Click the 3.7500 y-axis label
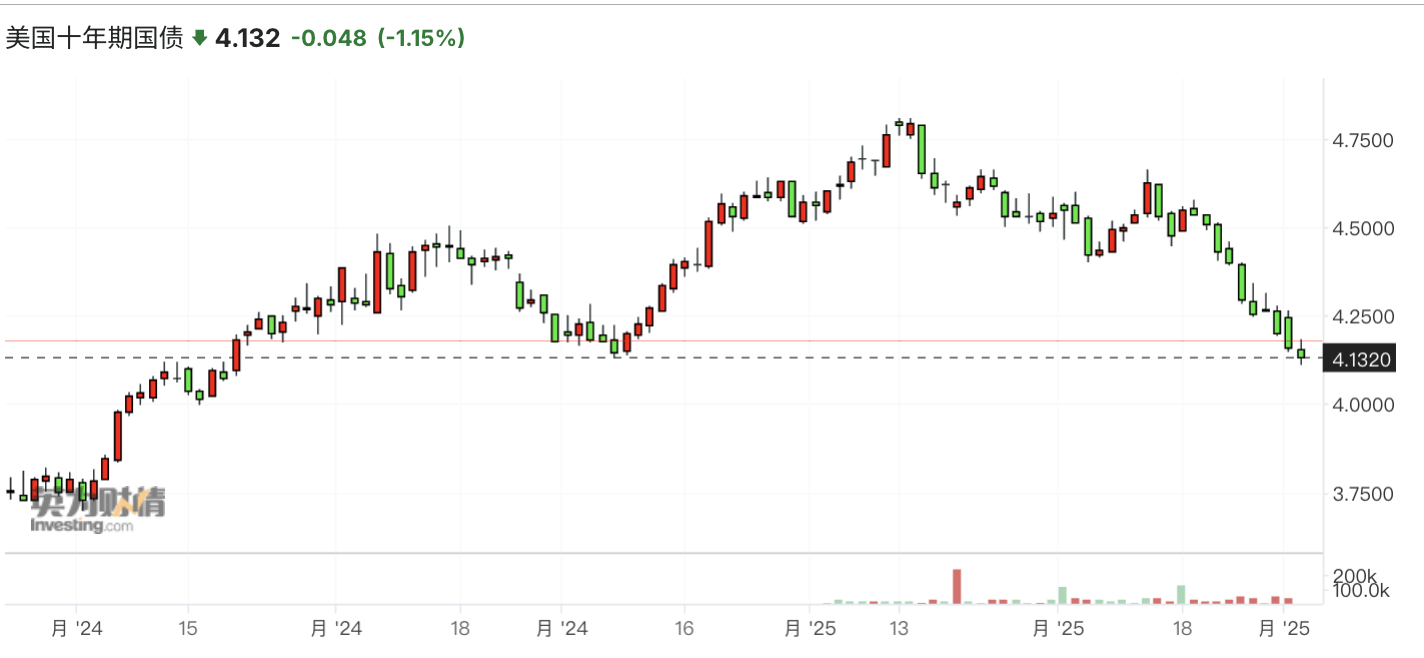The width and height of the screenshot is (1424, 658). point(1362,493)
